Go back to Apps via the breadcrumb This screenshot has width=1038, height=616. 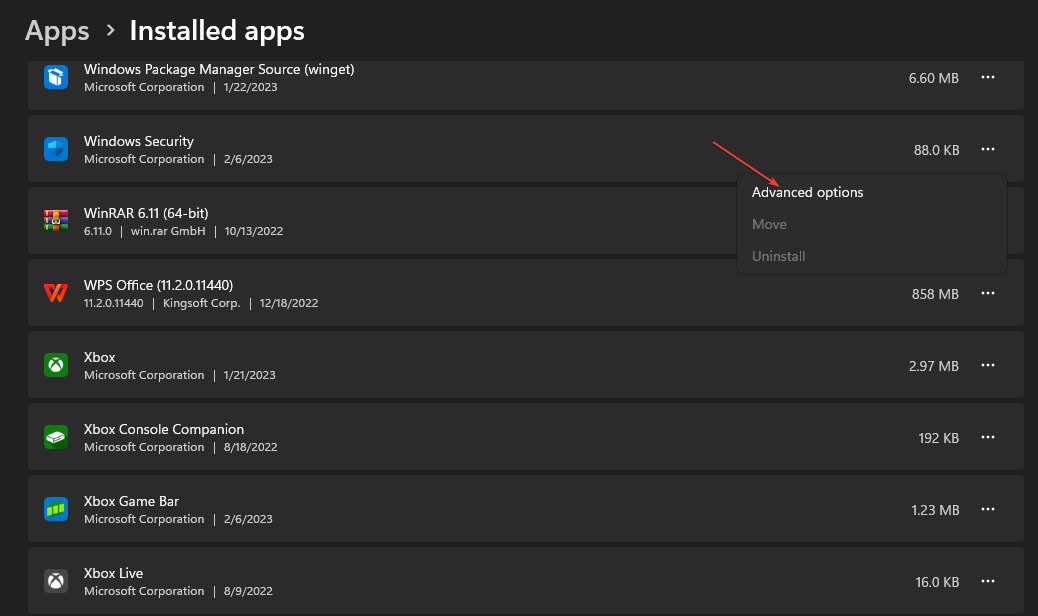pos(57,31)
